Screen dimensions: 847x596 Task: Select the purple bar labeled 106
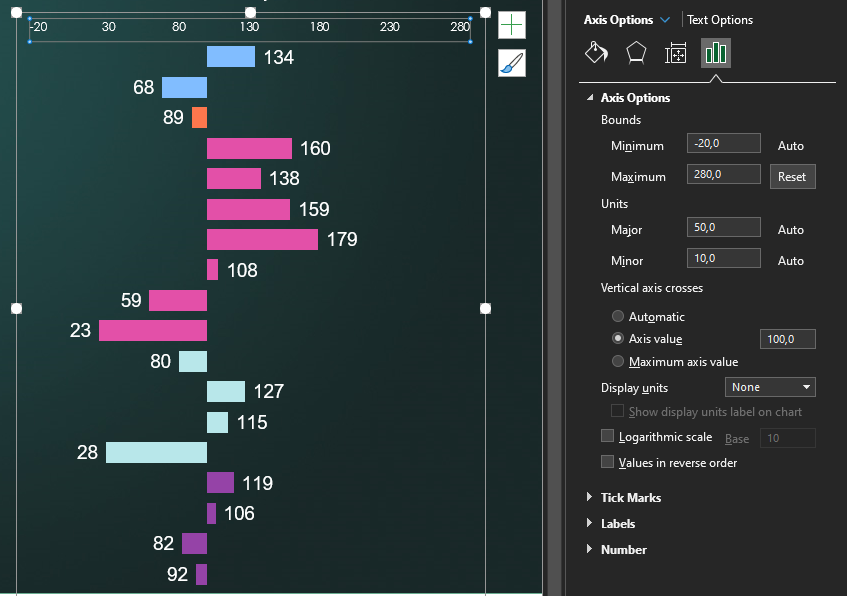211,513
